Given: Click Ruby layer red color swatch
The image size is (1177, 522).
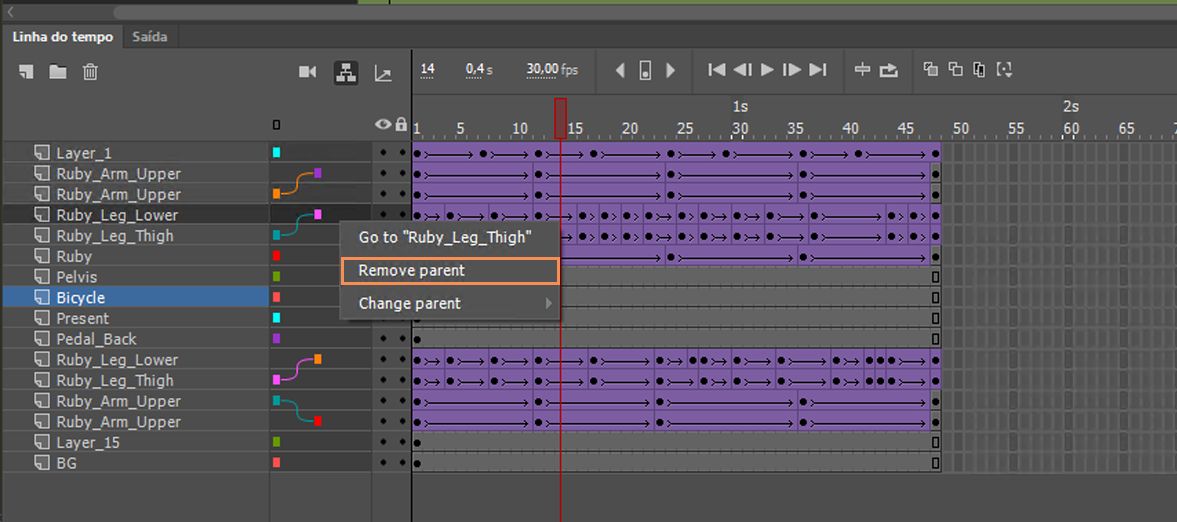Looking at the screenshot, I should pyautogui.click(x=276, y=256).
